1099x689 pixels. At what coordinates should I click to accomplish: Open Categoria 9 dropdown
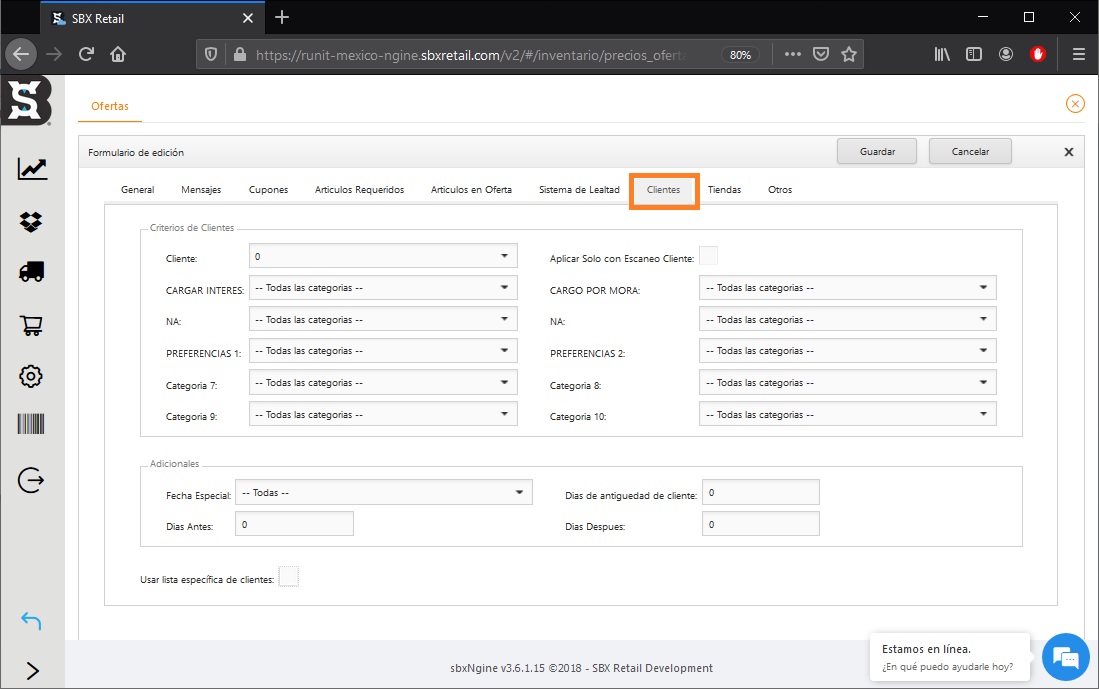(x=383, y=414)
